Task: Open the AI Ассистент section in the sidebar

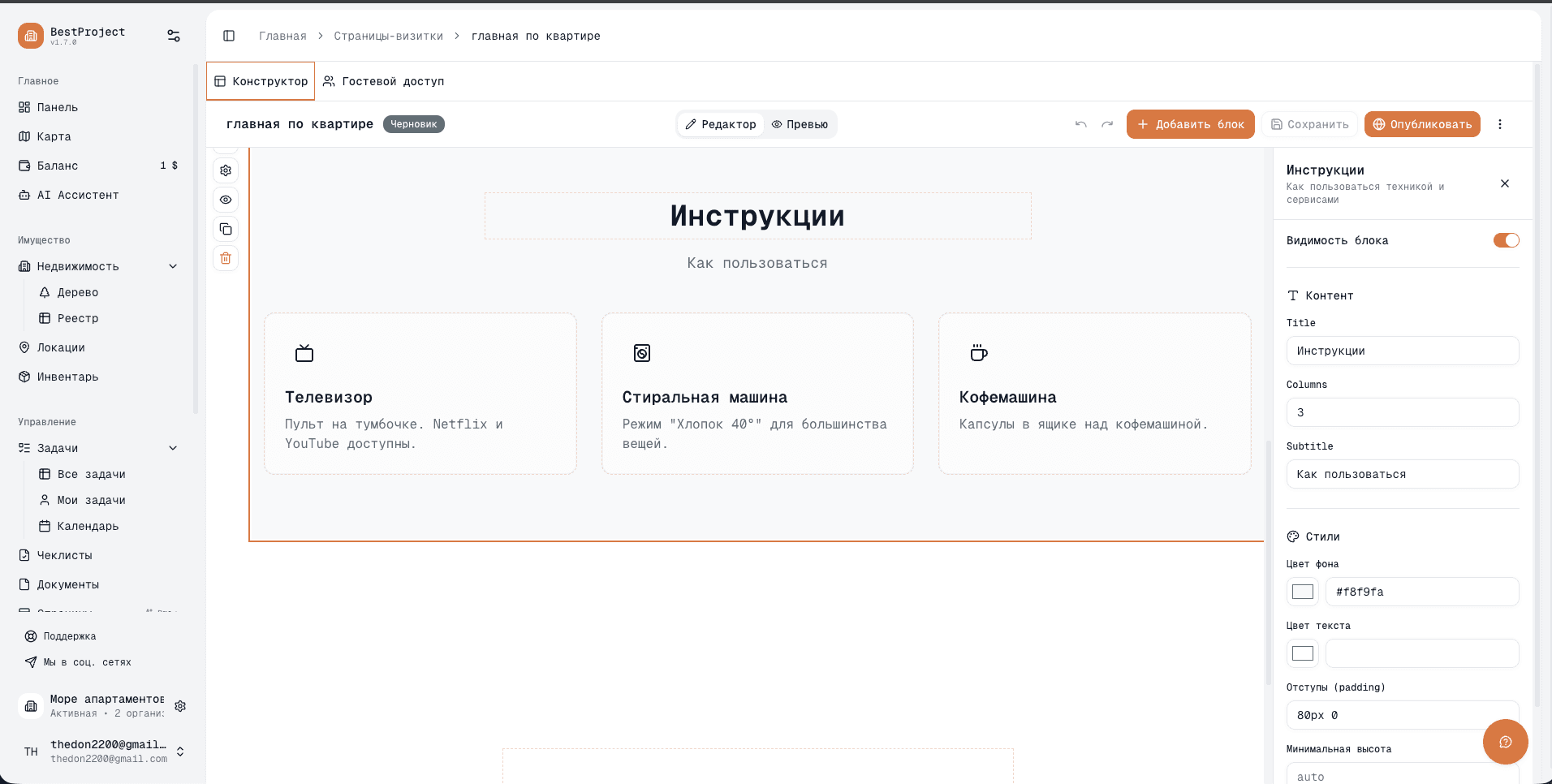Action: [77, 195]
